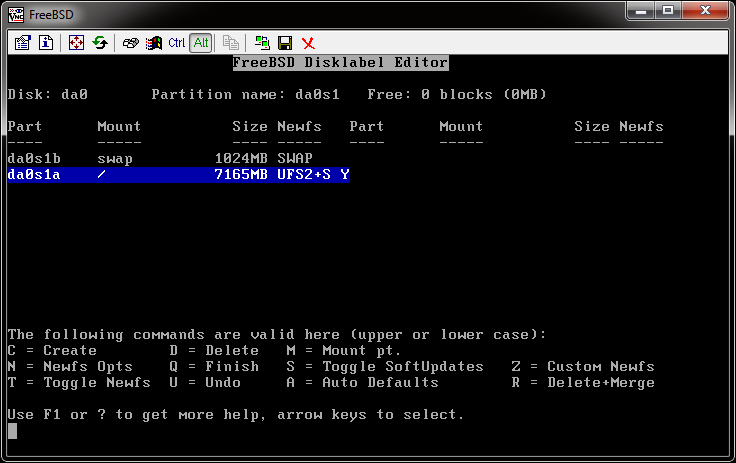Send Ctrl-Alt-Del using the keys icon

pyautogui.click(x=130, y=43)
